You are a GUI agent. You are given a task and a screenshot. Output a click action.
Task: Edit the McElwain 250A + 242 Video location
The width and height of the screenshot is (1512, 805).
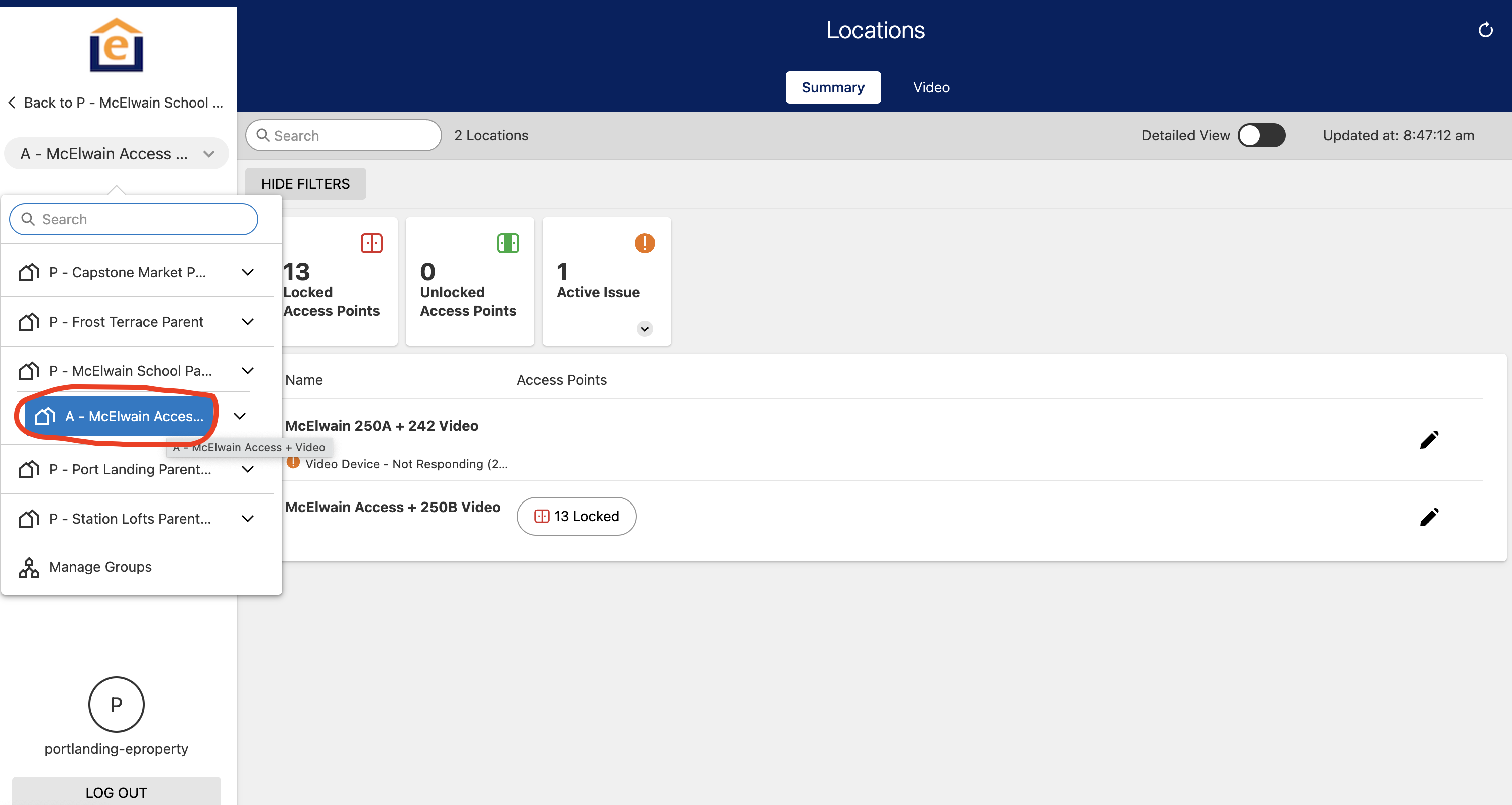coord(1429,440)
